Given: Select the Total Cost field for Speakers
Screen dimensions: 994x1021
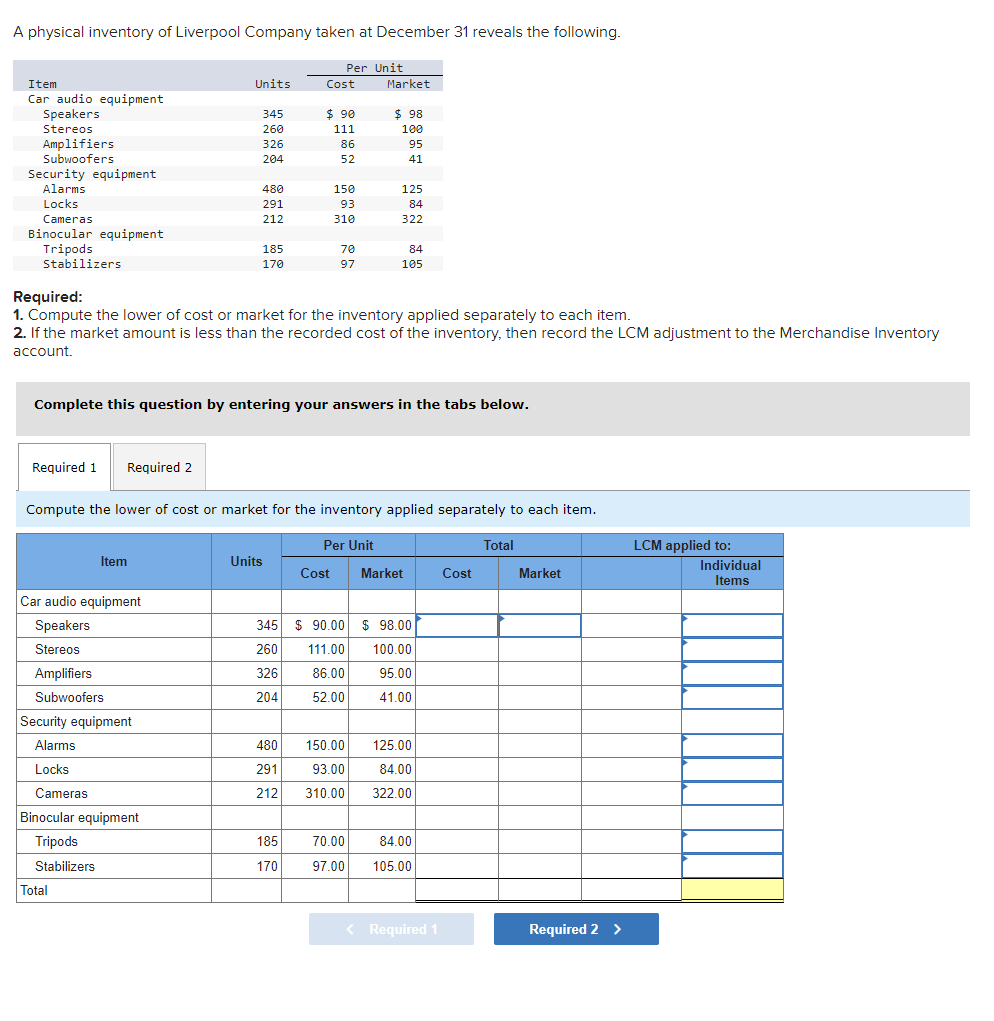Looking at the screenshot, I should 457,625.
